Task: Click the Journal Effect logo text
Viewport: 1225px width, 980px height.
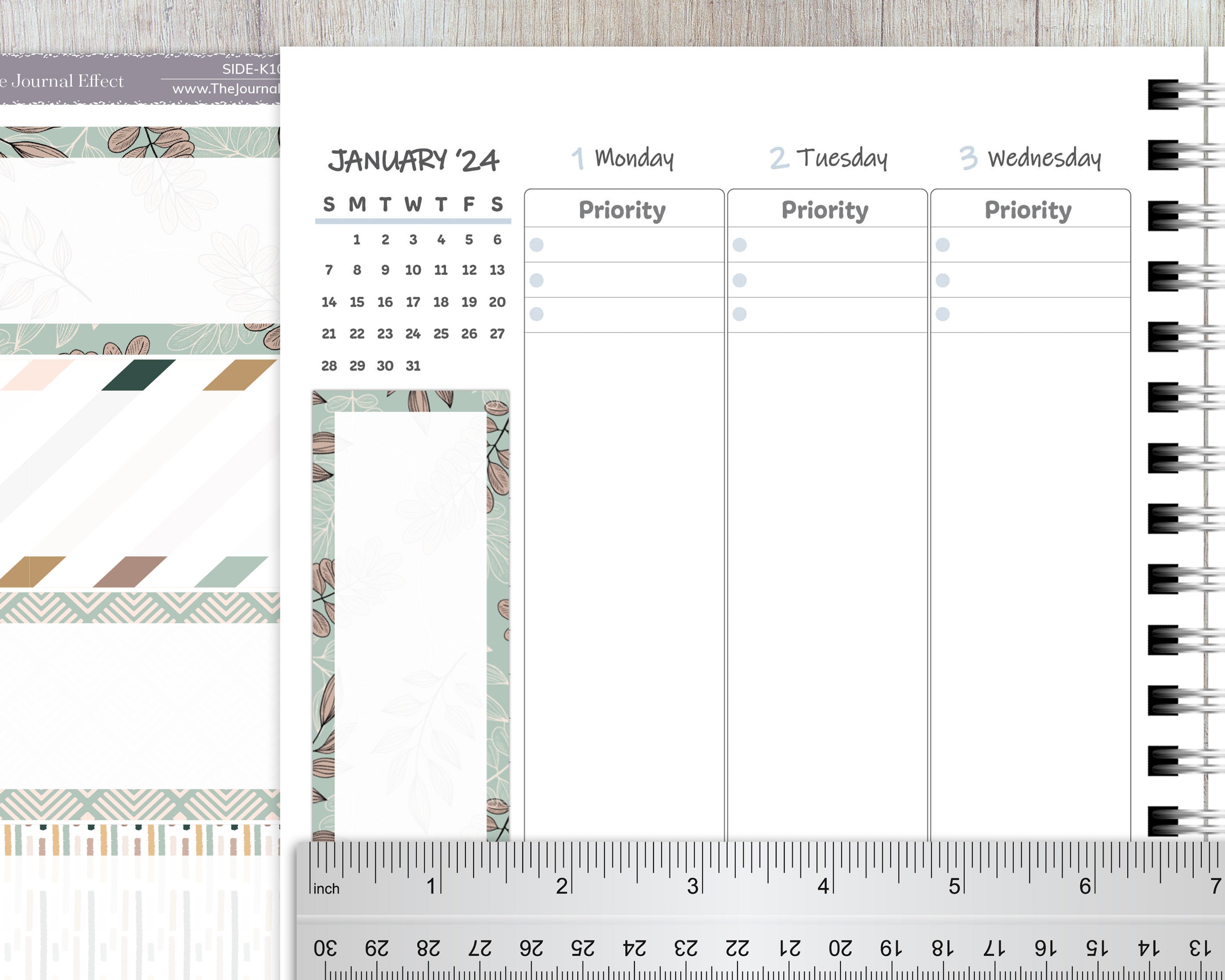Action: click(x=62, y=81)
